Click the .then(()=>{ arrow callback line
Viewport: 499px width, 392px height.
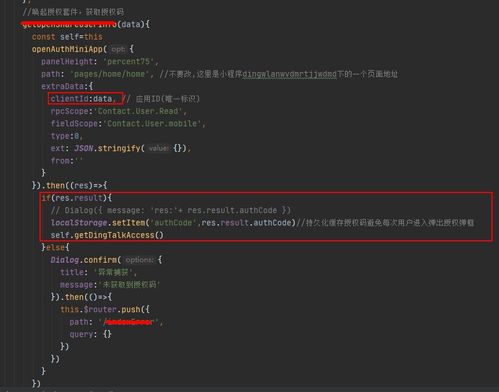(81, 297)
